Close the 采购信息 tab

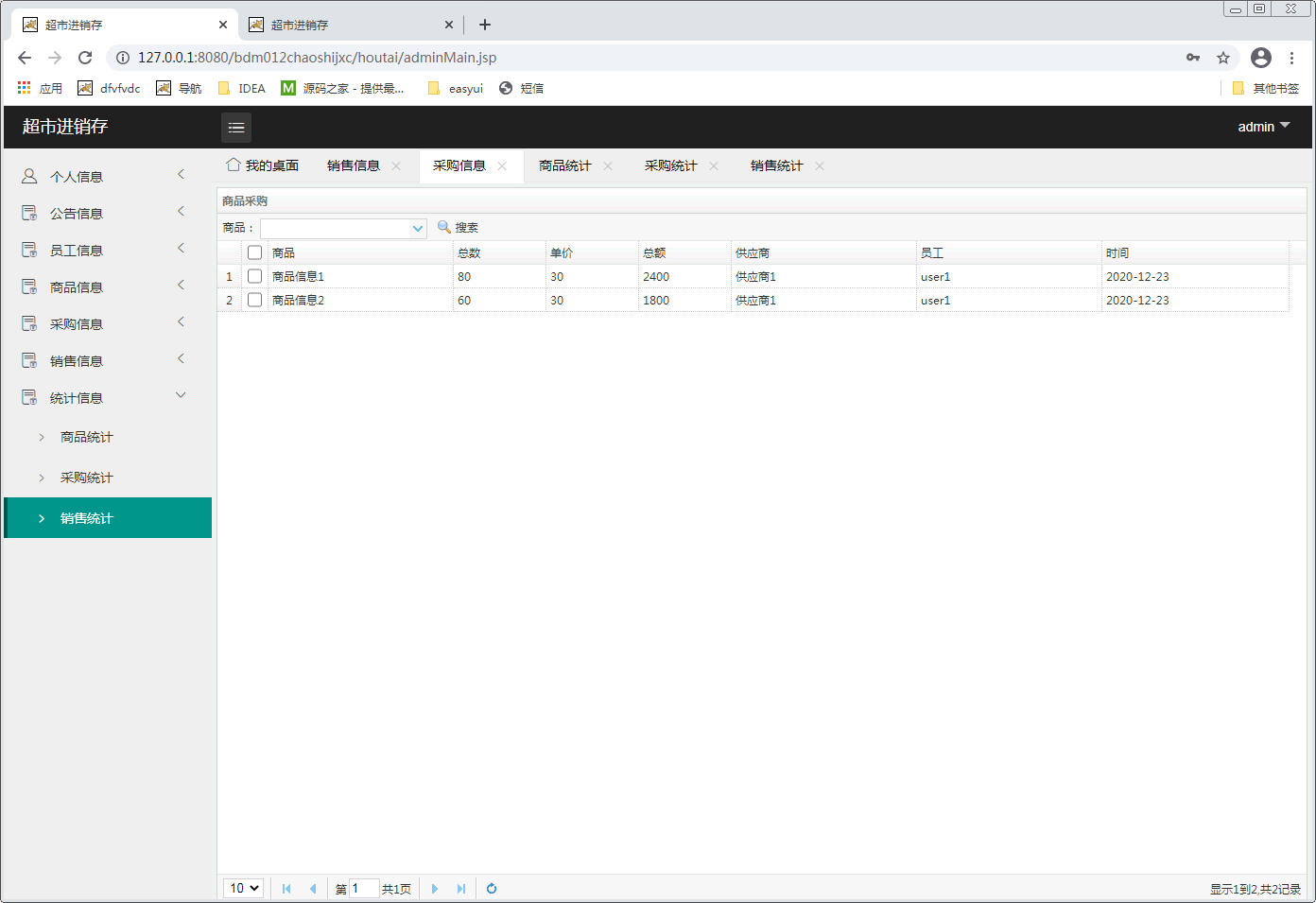click(502, 166)
